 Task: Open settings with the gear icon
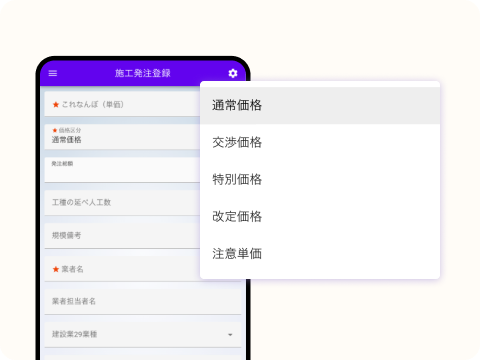tap(233, 73)
